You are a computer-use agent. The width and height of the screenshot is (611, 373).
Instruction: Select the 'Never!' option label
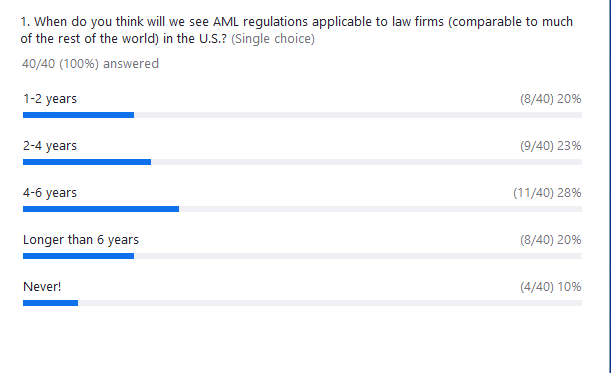[42, 287]
